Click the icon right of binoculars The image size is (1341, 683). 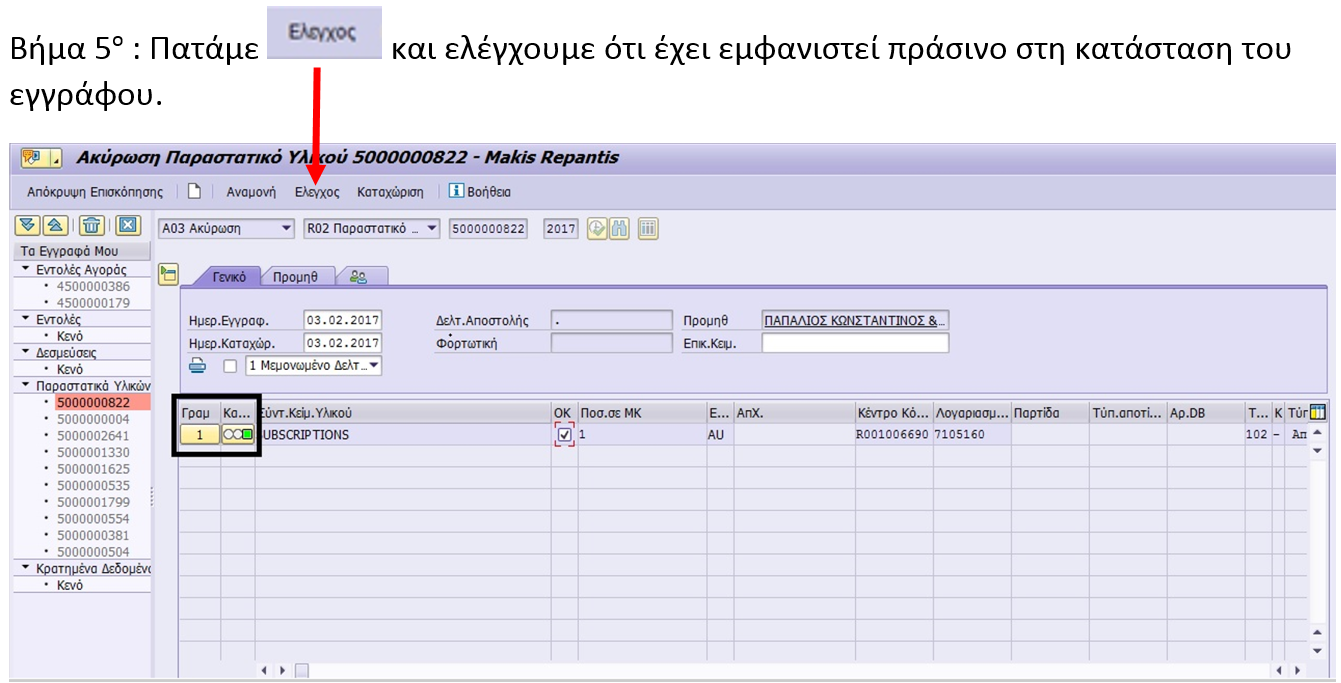648,228
